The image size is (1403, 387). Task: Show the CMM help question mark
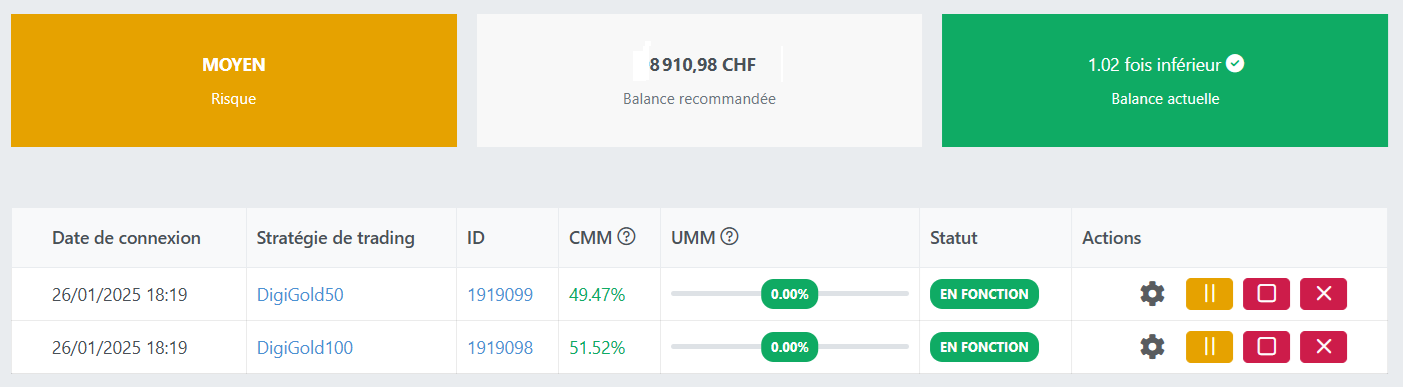coord(627,237)
